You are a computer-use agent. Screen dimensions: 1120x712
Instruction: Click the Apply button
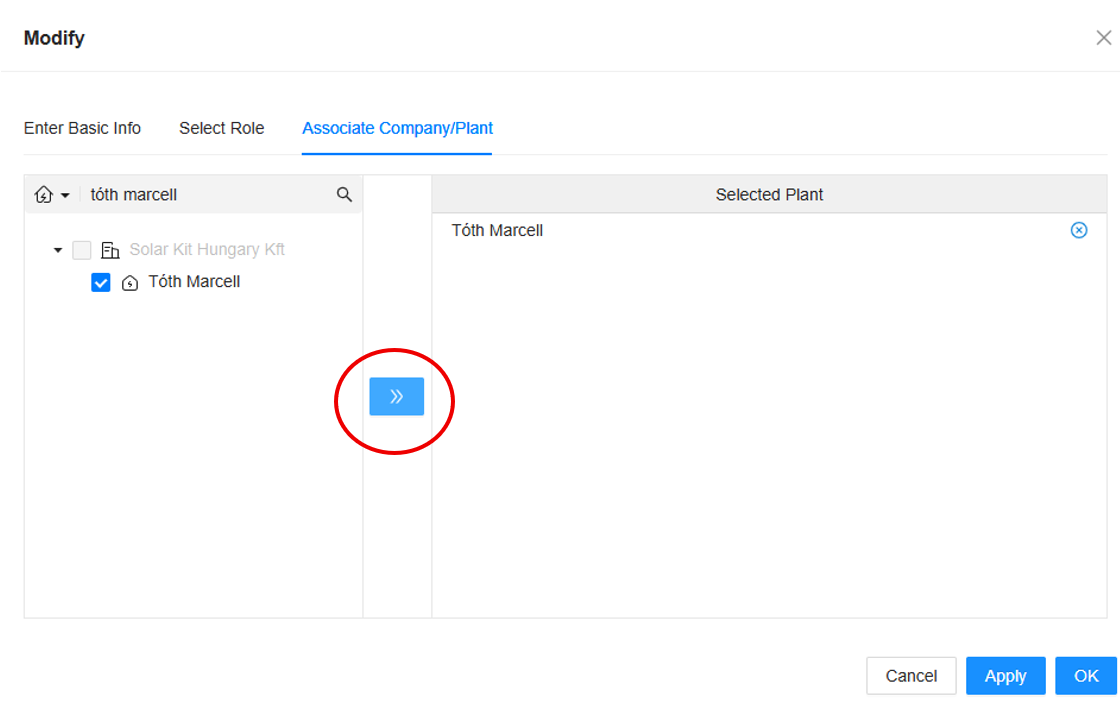tap(1005, 676)
